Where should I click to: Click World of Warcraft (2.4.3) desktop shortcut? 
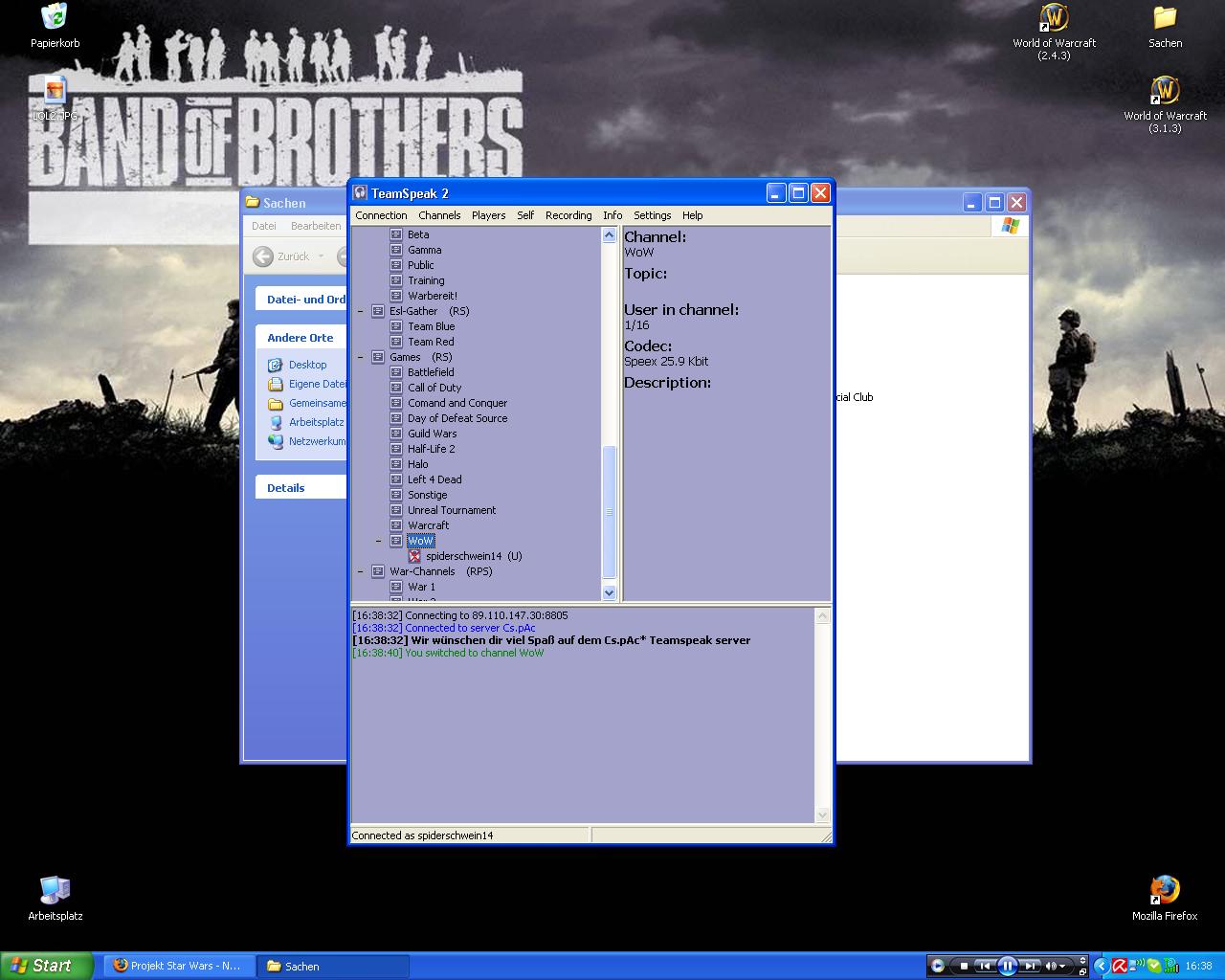(1054, 33)
